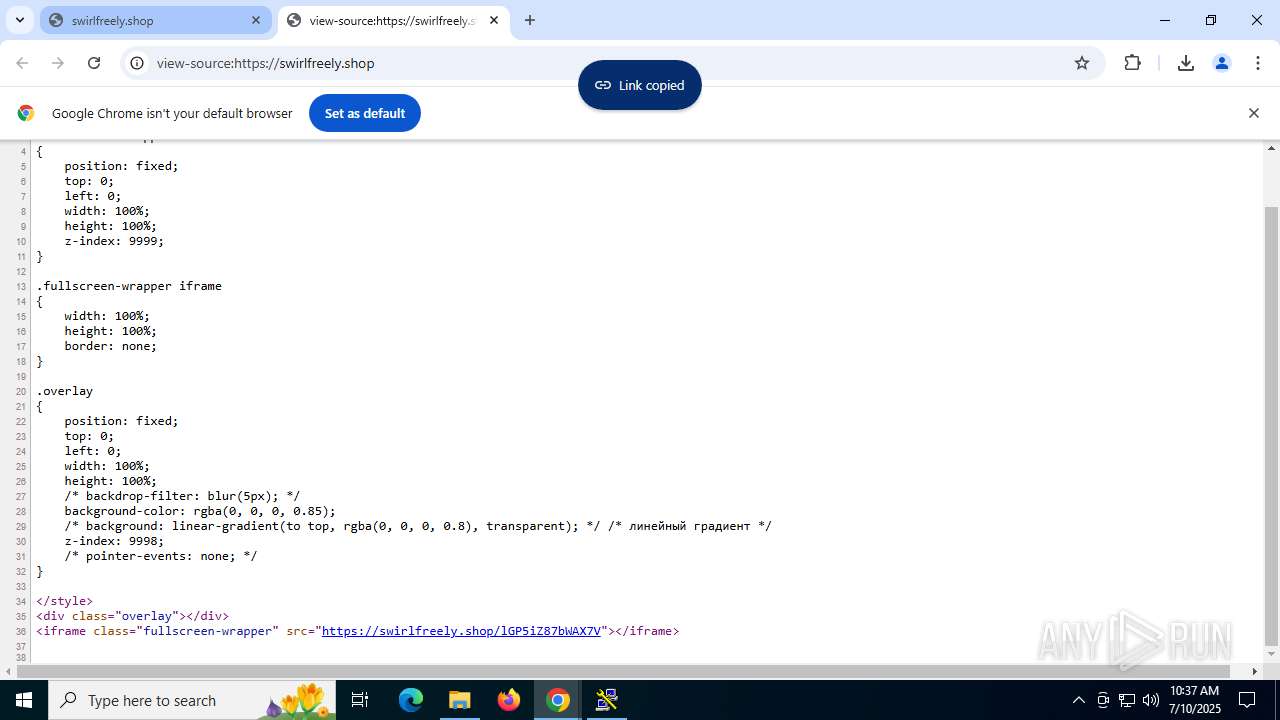Bookmark this page with star icon
The image size is (1280, 720).
coord(1082,63)
